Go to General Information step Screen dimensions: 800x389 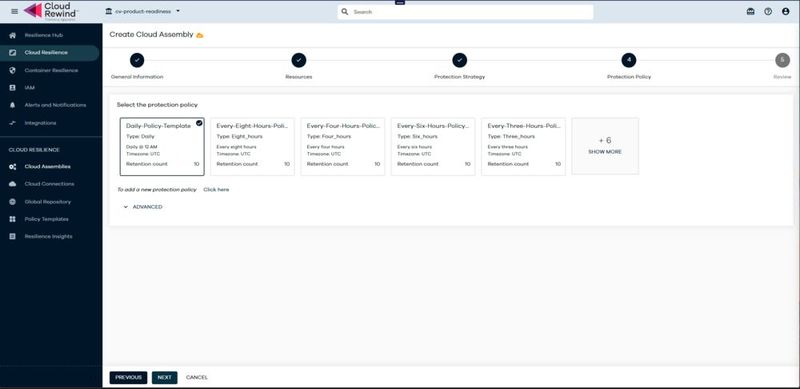[137, 67]
